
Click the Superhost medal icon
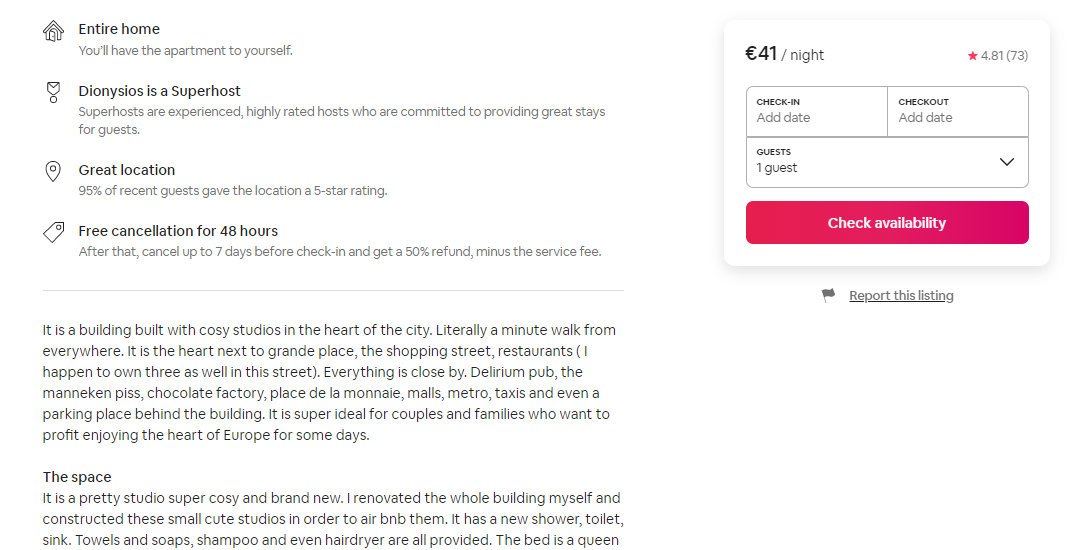click(x=53, y=92)
